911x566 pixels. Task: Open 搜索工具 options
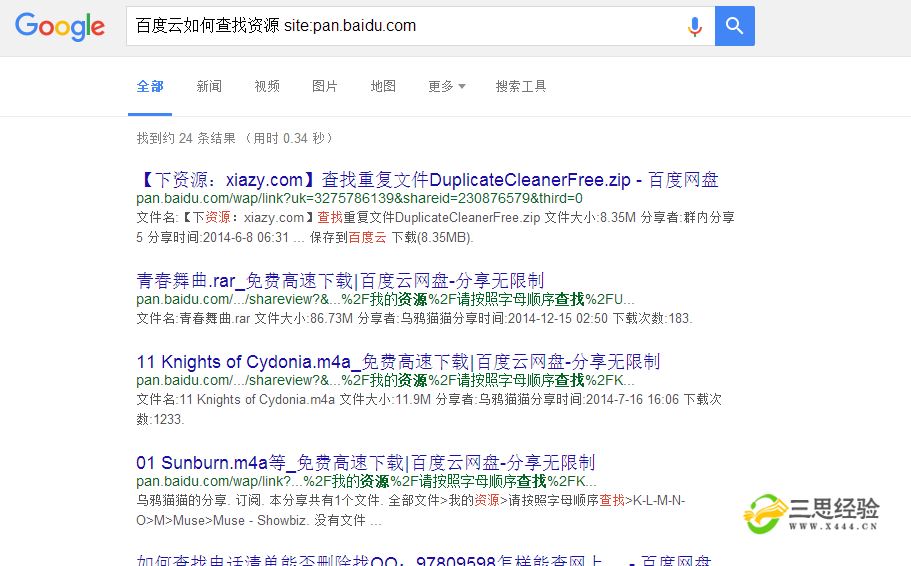click(x=521, y=87)
